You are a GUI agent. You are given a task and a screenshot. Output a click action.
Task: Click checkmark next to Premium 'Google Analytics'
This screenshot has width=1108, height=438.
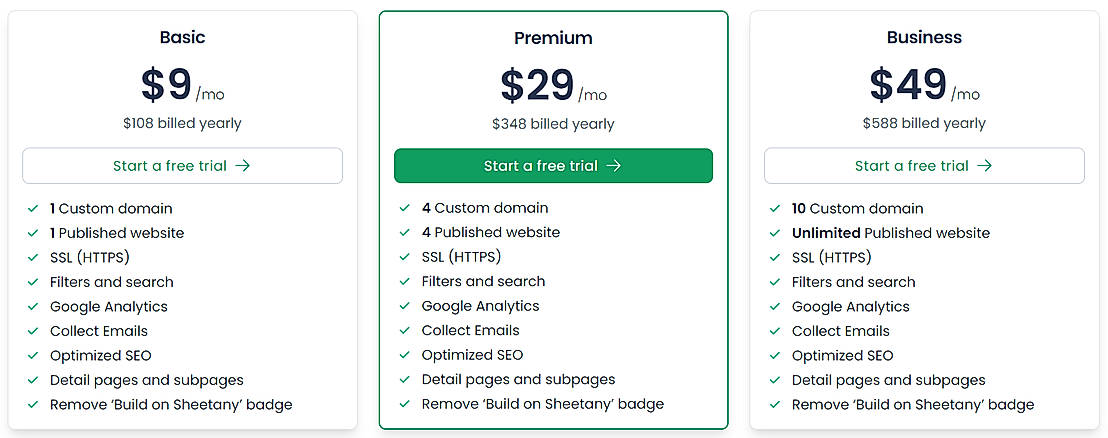[405, 306]
